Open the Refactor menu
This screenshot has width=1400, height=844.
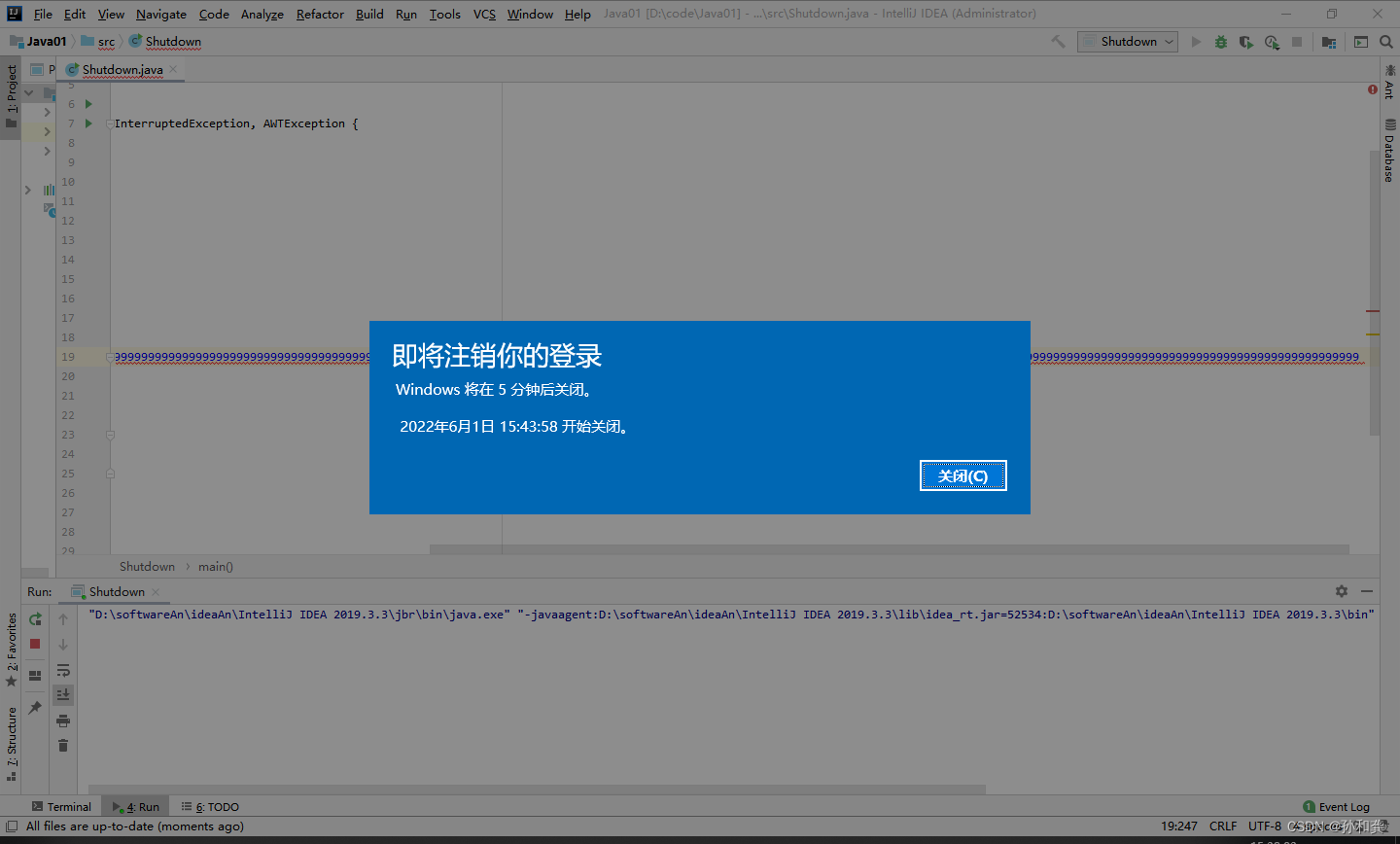320,14
